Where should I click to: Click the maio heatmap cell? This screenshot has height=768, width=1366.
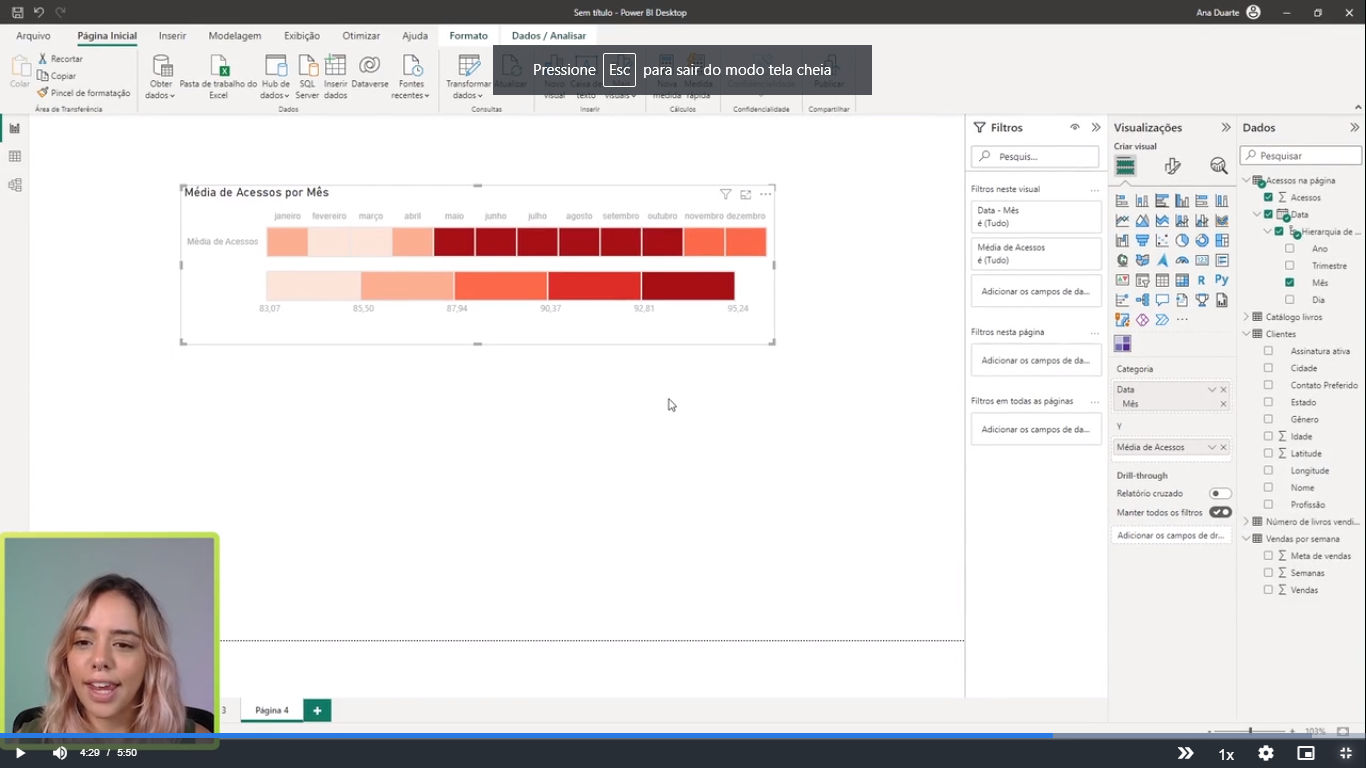(454, 241)
